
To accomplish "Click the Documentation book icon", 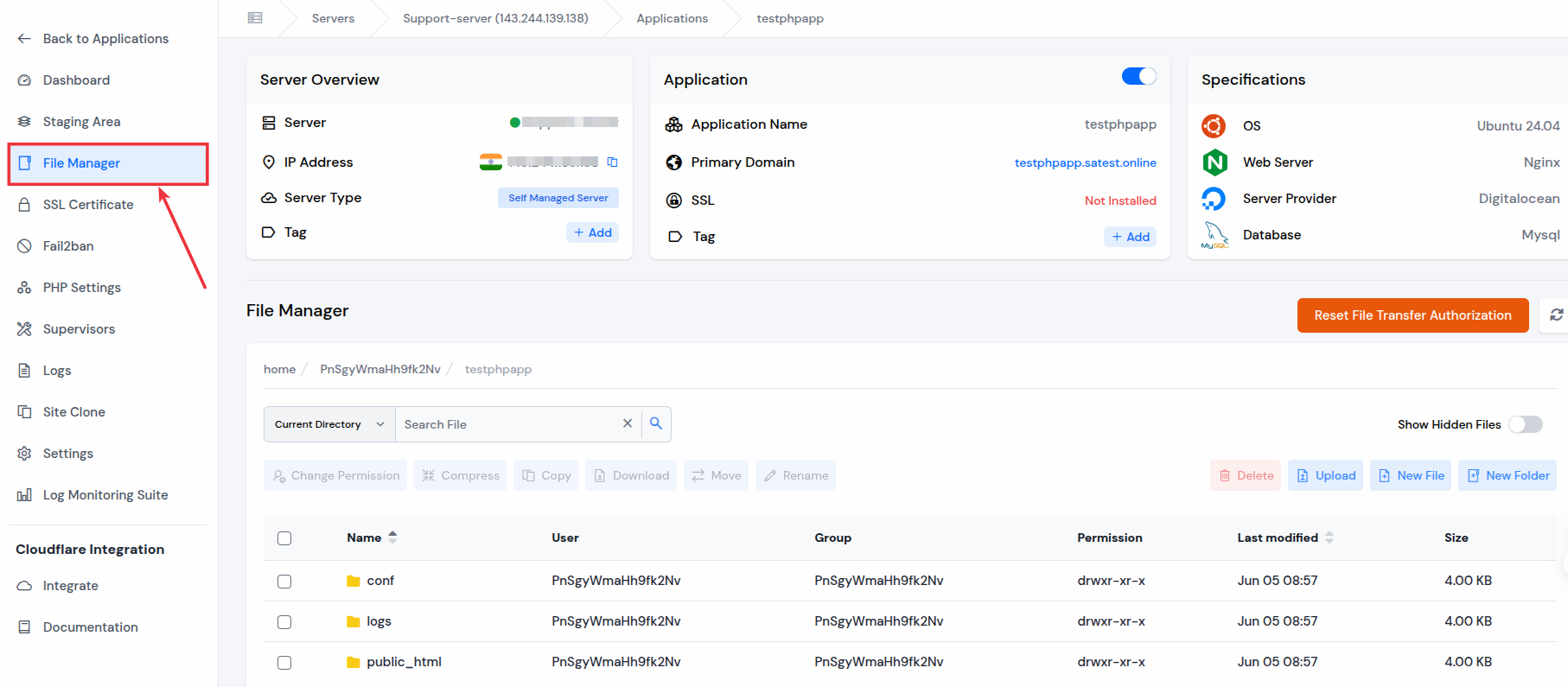I will [24, 627].
